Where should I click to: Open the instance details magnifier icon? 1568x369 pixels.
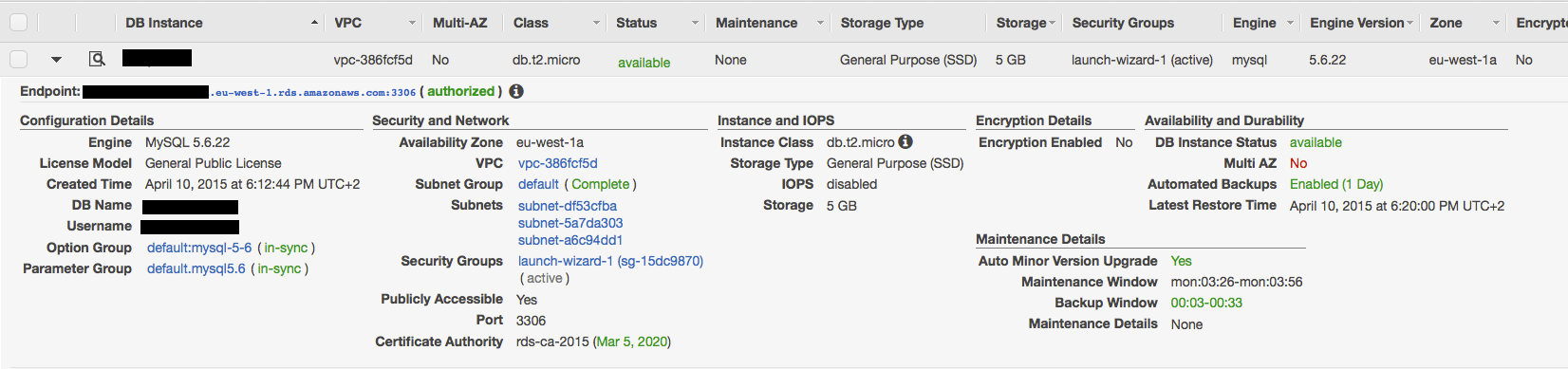(97, 59)
